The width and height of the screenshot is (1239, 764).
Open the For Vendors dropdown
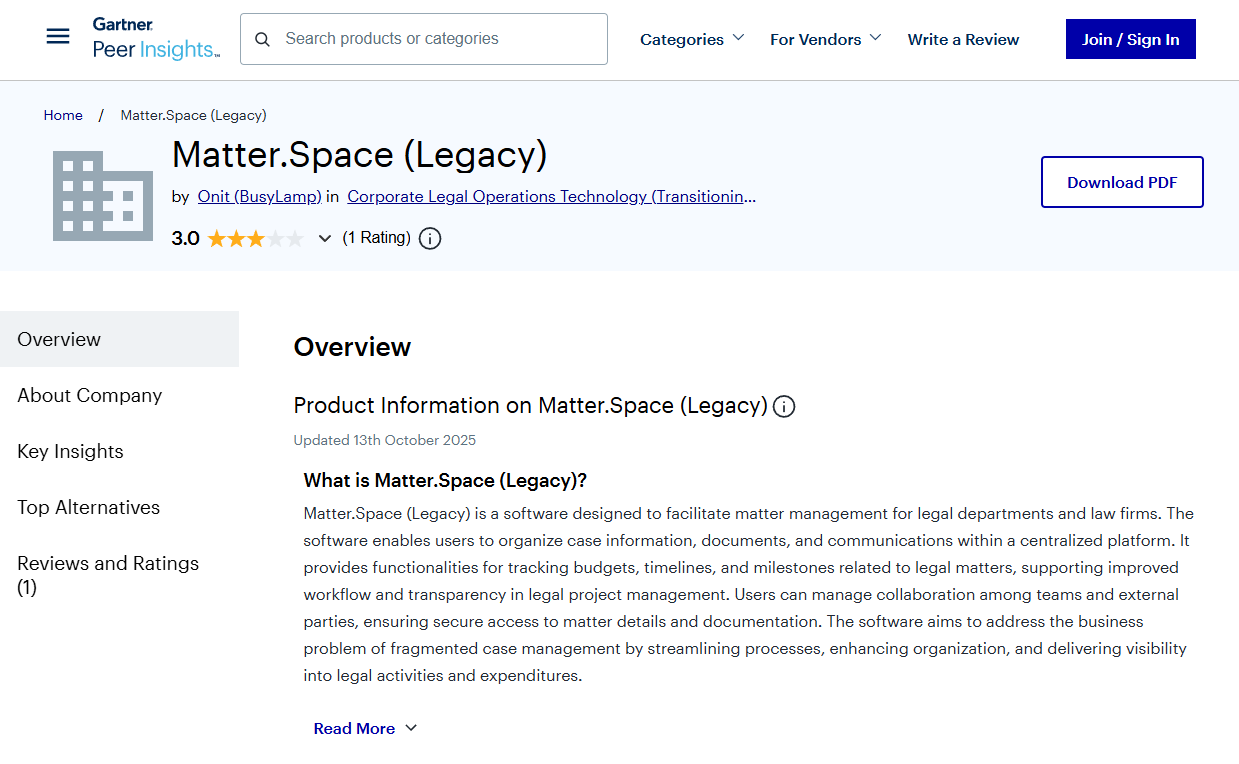(x=825, y=39)
